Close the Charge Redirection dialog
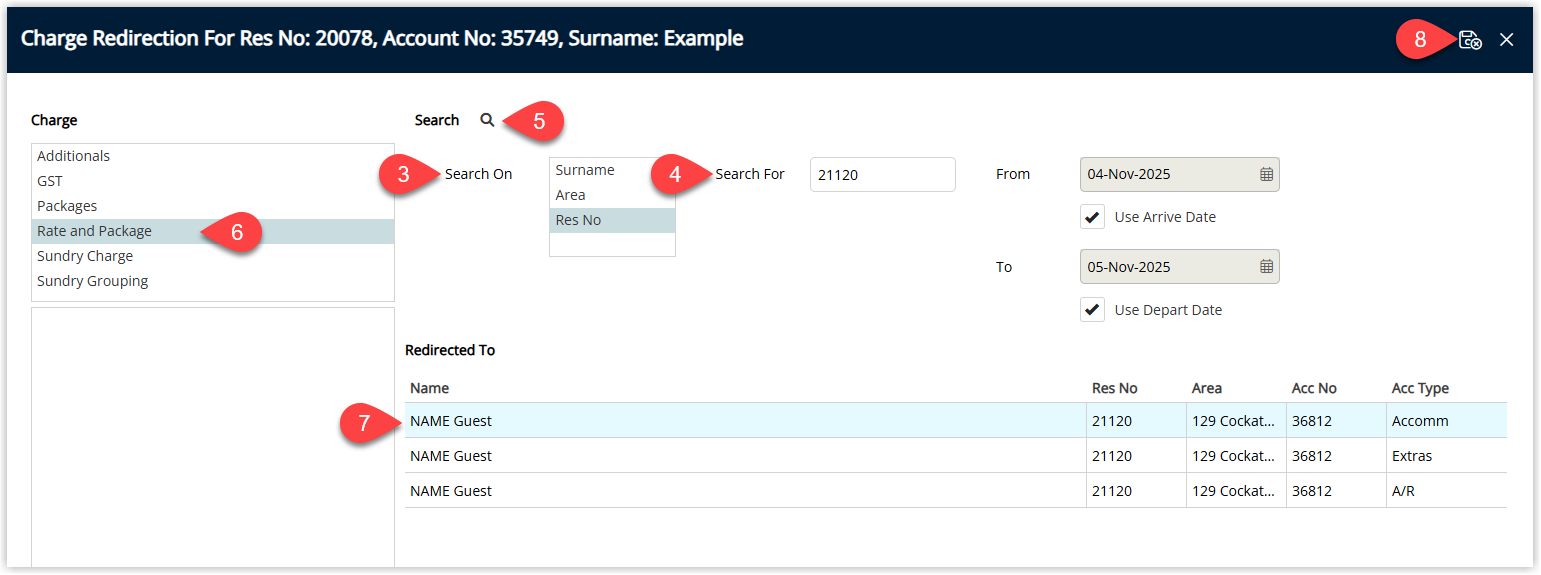The image size is (1541, 575). pos(1507,40)
